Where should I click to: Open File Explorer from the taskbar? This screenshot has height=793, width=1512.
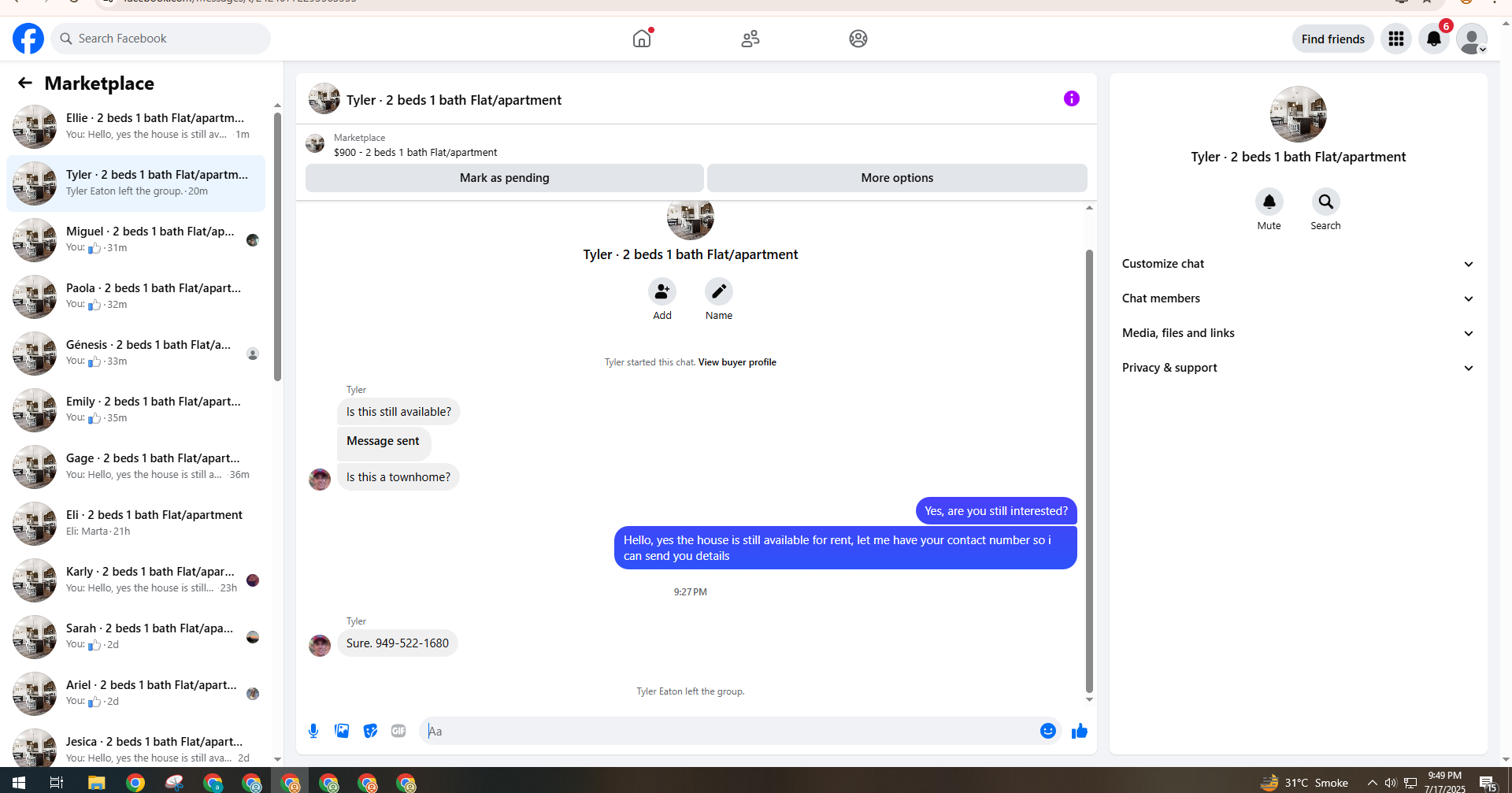click(96, 783)
